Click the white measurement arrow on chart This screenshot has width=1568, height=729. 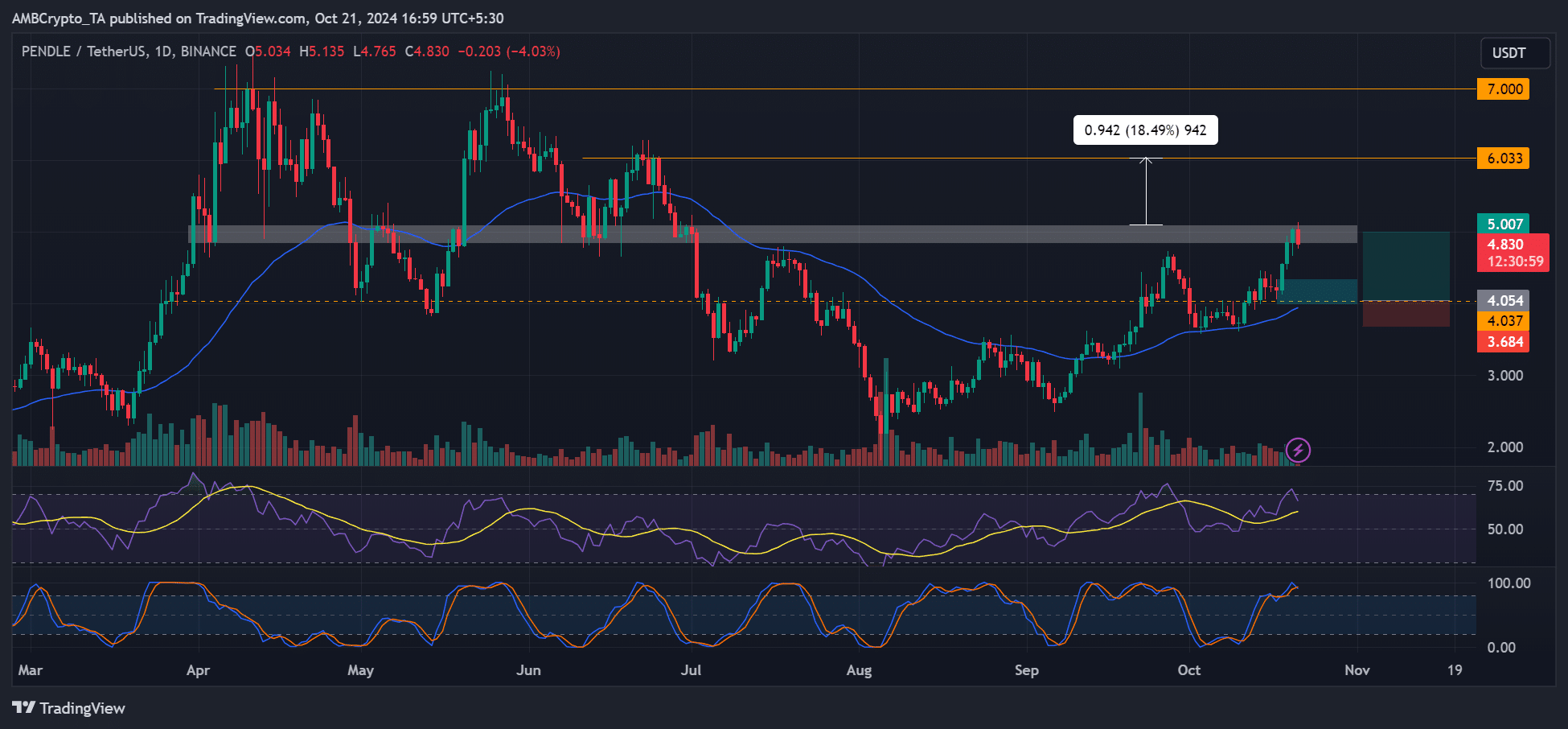click(x=1146, y=192)
